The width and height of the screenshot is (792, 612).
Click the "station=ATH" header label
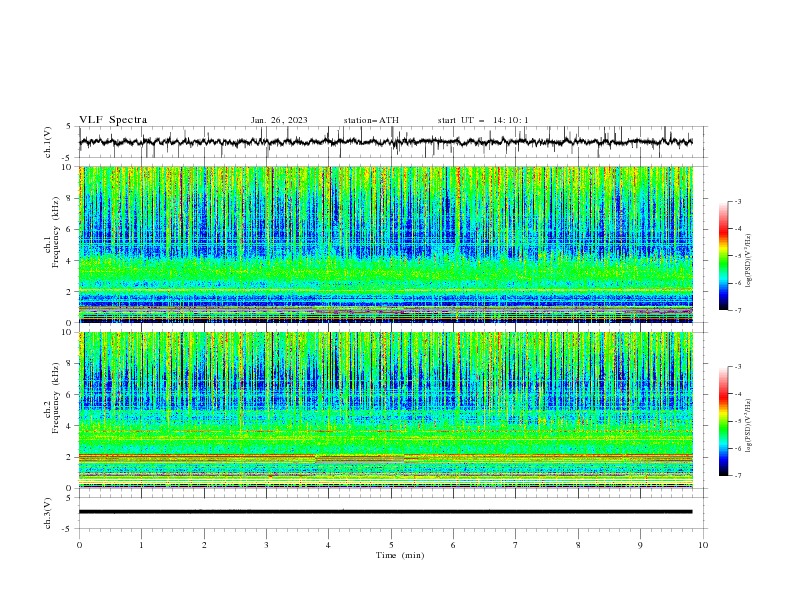371,120
